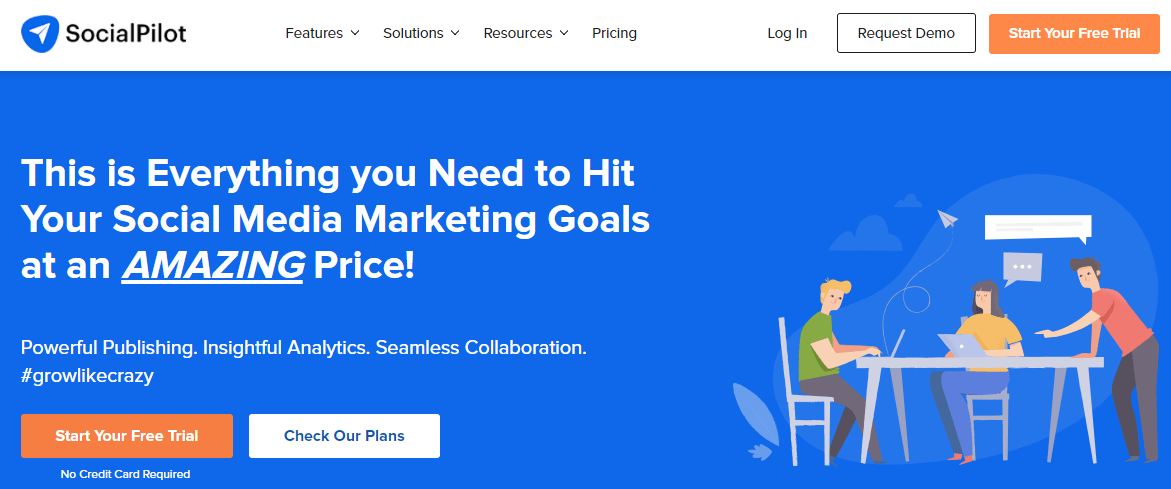
Task: Click the Log In link
Action: (787, 33)
